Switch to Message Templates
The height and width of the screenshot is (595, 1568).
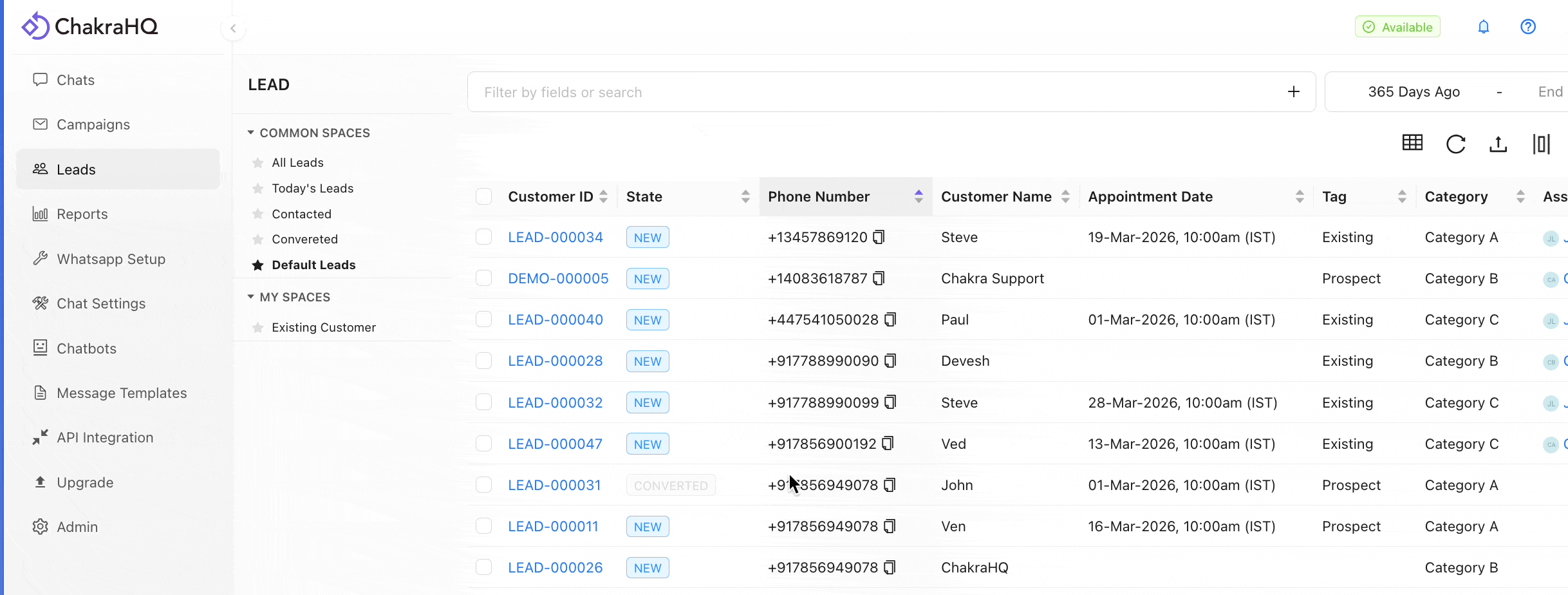coord(122,393)
